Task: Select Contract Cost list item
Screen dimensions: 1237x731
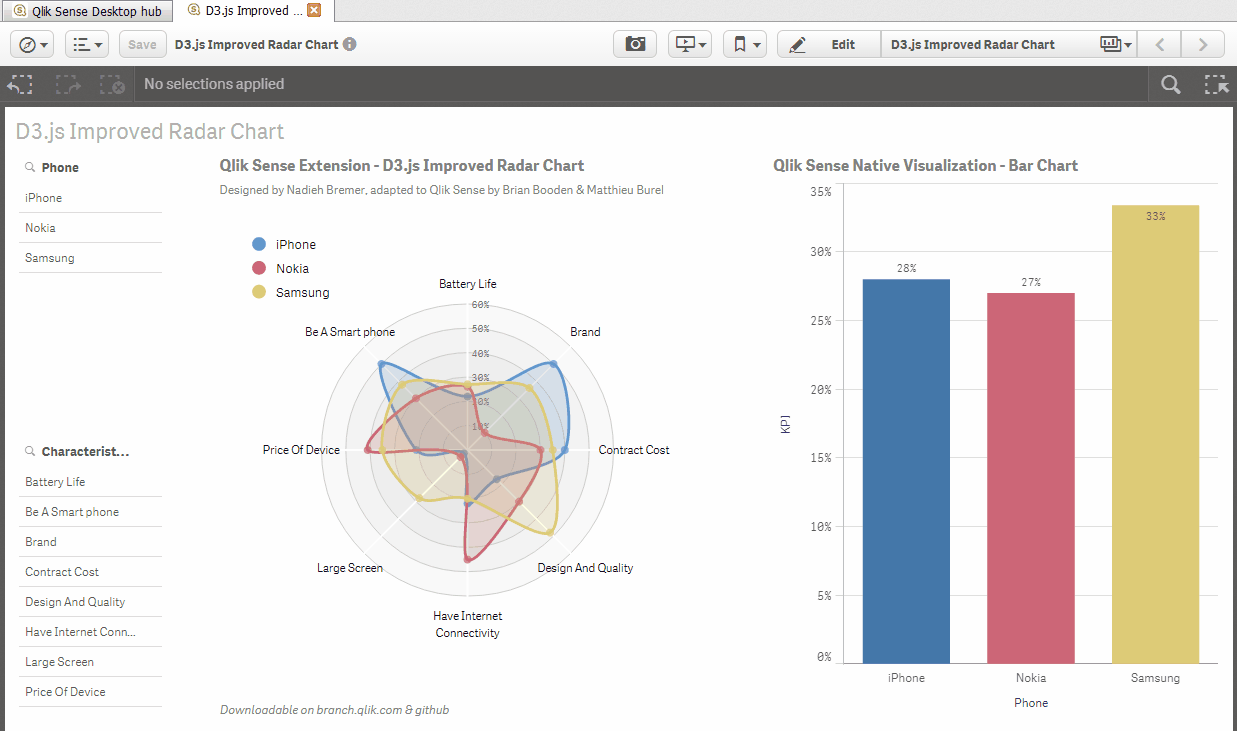Action: pos(91,572)
